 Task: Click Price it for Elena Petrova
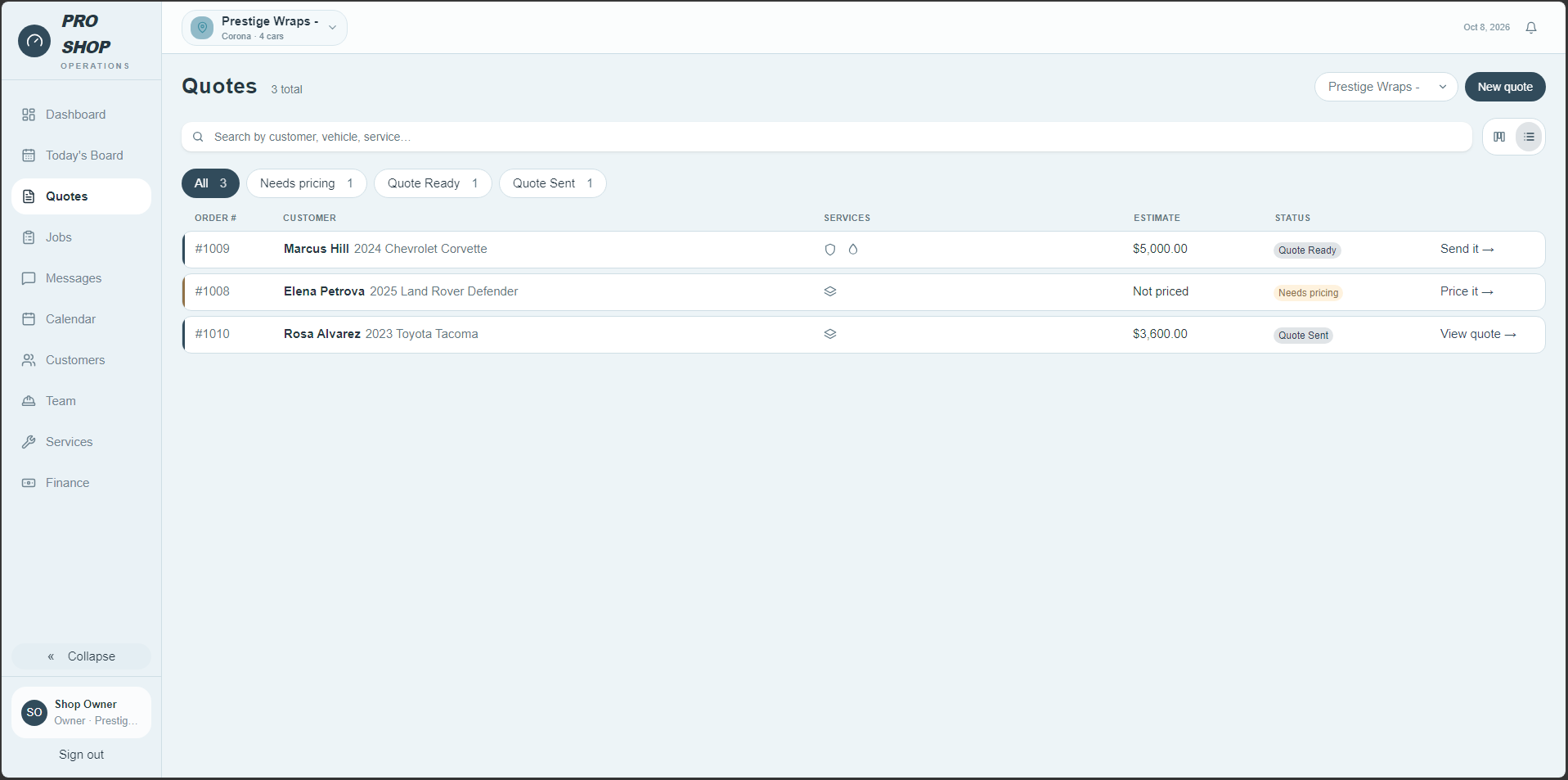click(x=1467, y=291)
